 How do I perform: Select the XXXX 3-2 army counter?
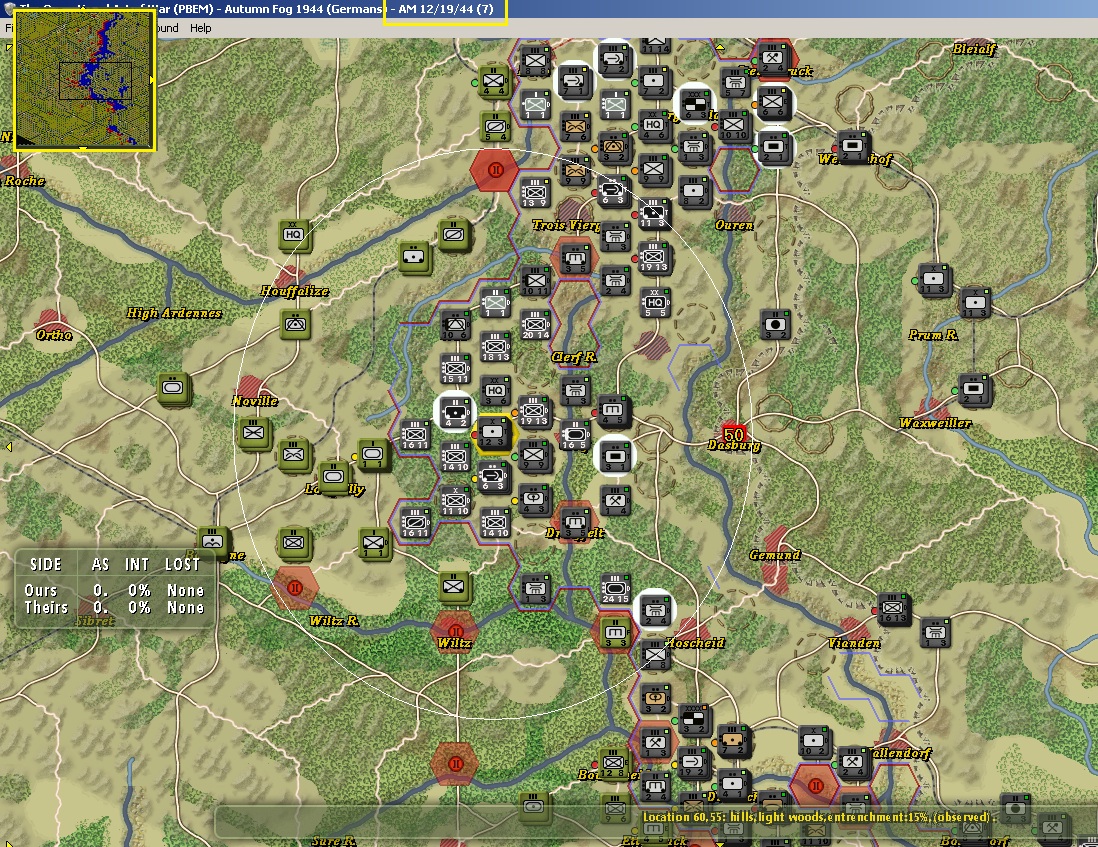point(694,720)
